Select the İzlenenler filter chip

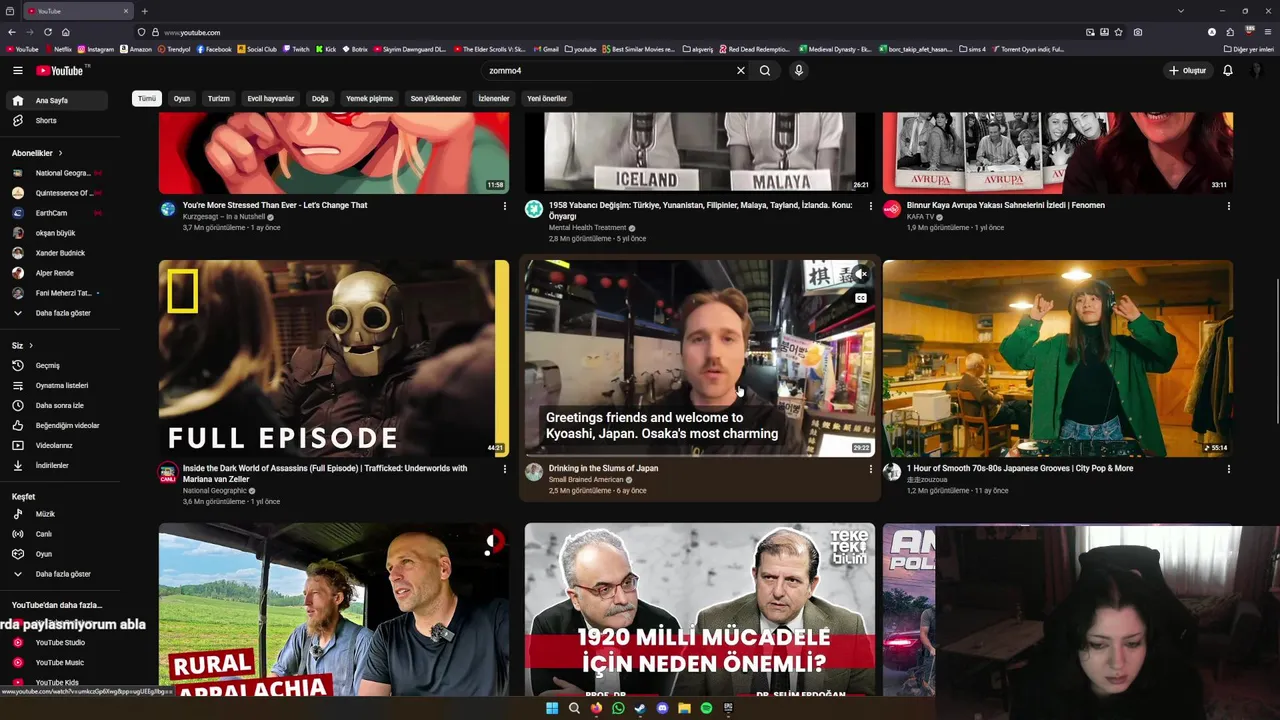(494, 99)
